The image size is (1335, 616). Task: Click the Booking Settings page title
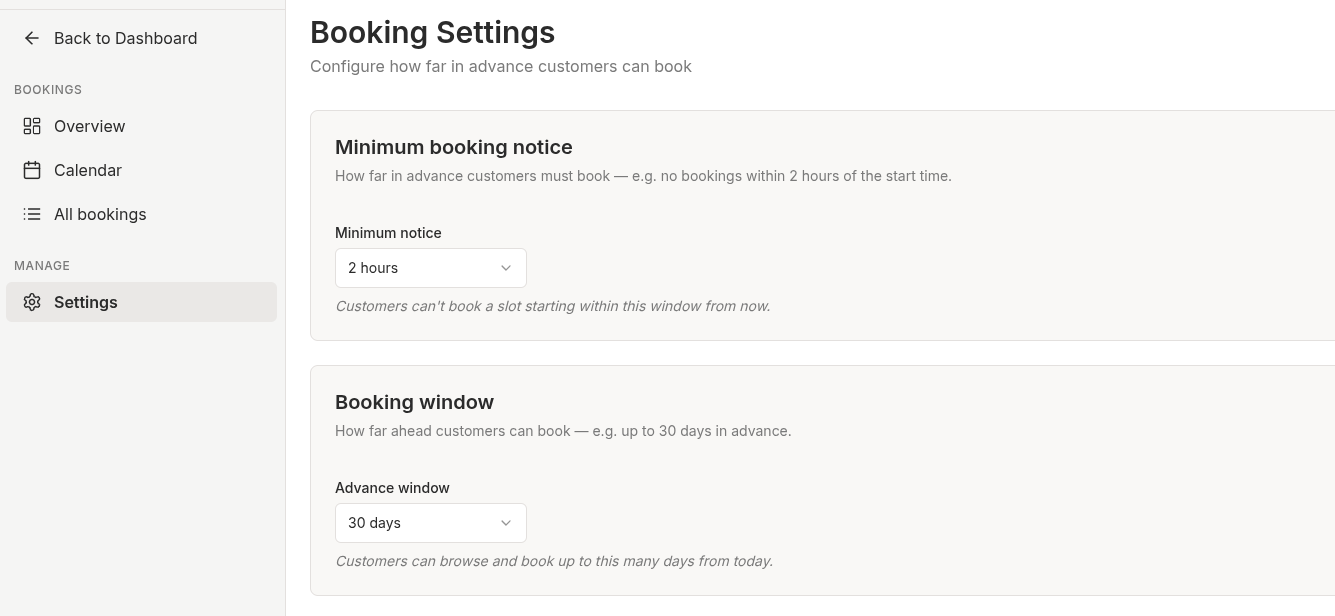pos(432,32)
